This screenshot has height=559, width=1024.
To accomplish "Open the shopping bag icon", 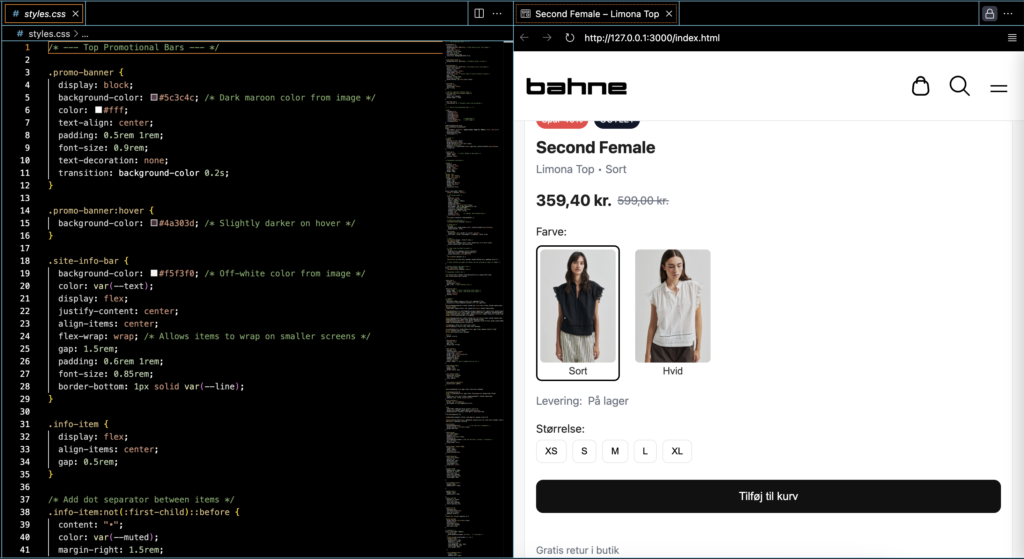I will (x=920, y=86).
